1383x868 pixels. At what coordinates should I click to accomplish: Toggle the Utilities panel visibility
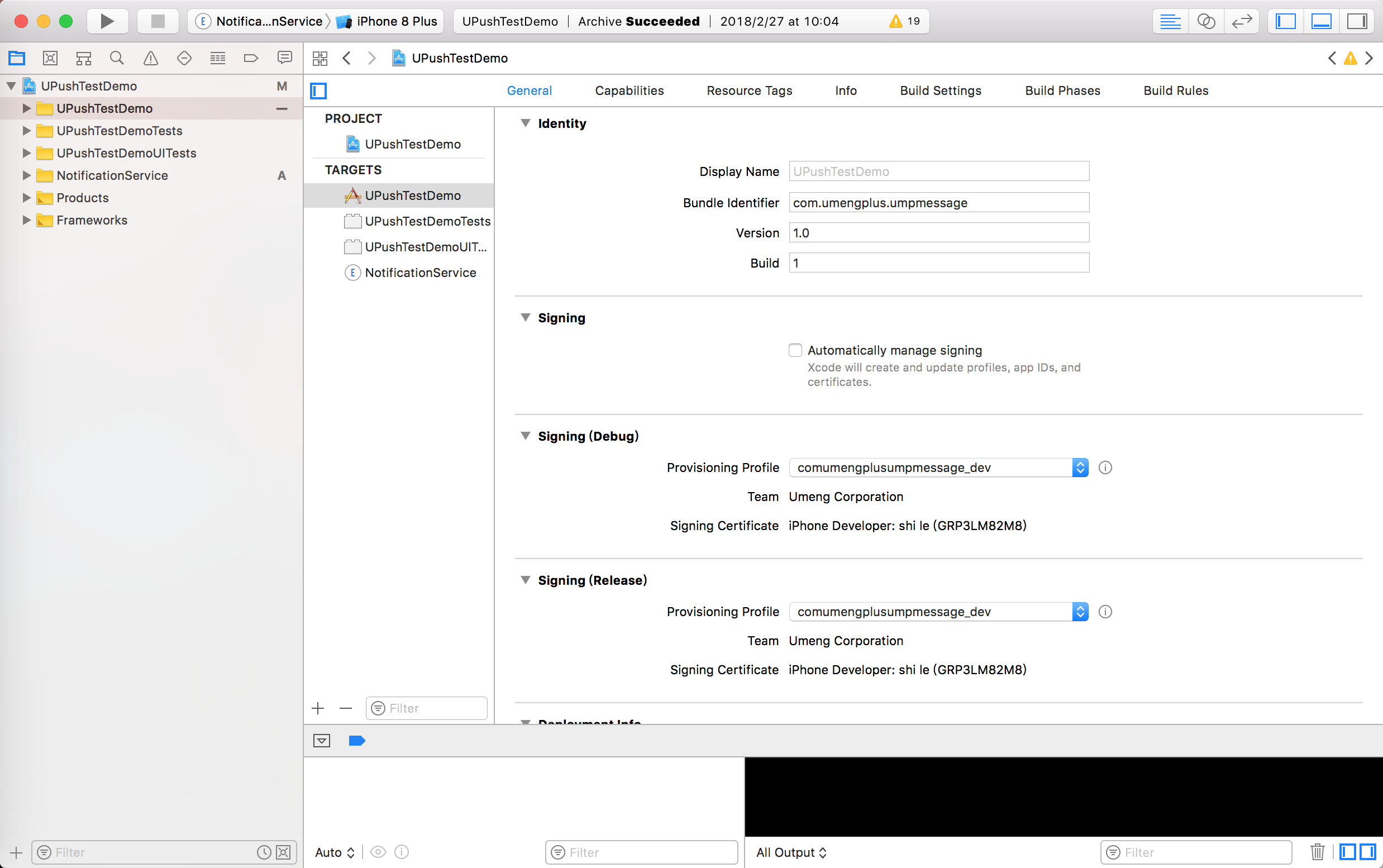click(1357, 21)
